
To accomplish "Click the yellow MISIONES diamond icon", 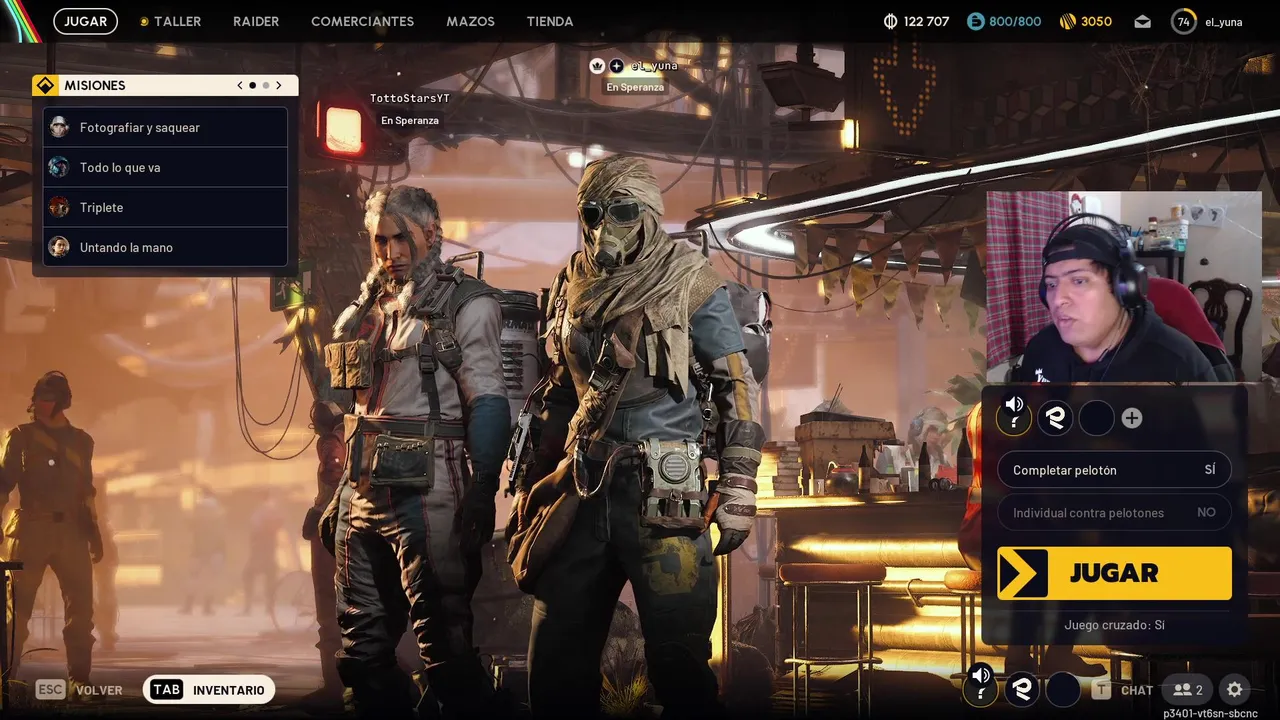I will (45, 85).
